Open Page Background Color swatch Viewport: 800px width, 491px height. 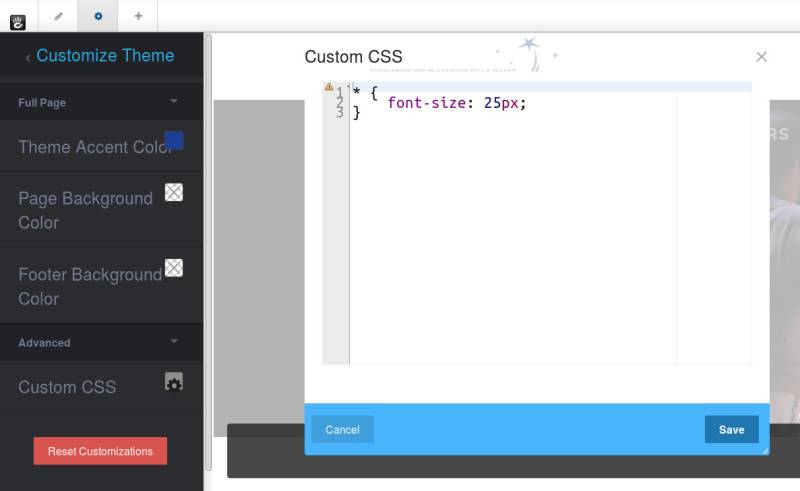click(x=174, y=192)
